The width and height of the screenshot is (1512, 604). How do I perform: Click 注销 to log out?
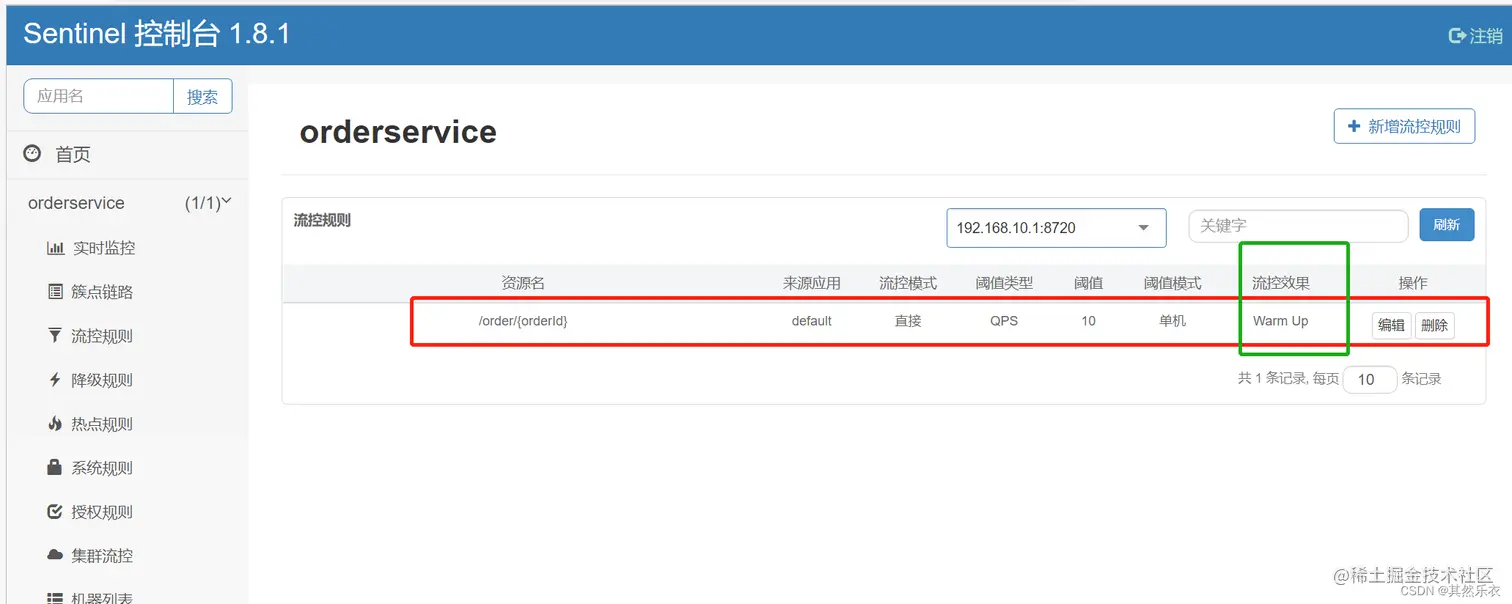tap(1486, 36)
